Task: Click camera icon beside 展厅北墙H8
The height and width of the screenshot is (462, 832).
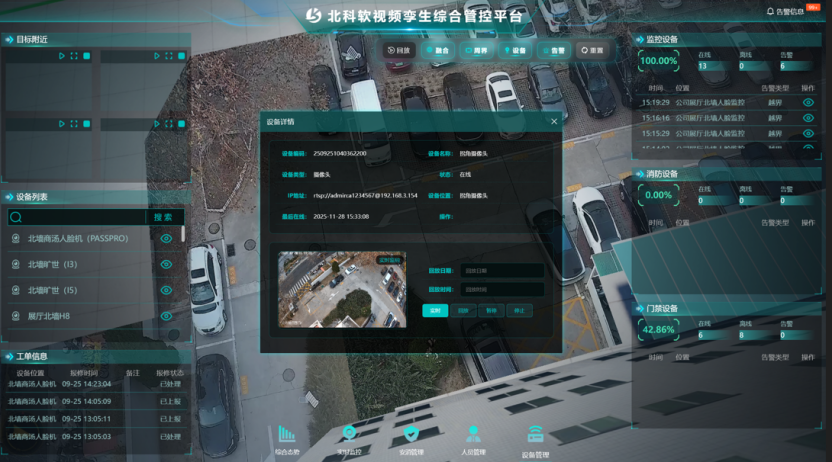Action: [16, 316]
